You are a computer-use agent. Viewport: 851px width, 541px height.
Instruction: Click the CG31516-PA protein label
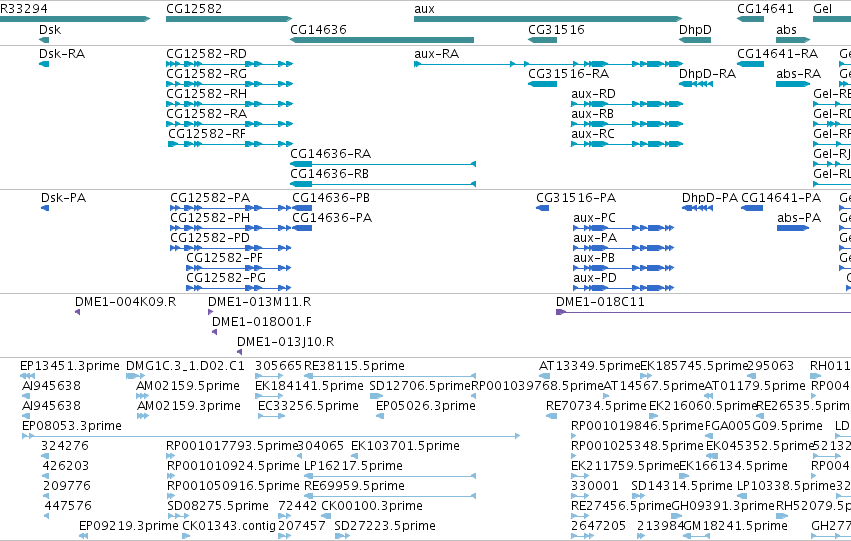click(x=576, y=198)
